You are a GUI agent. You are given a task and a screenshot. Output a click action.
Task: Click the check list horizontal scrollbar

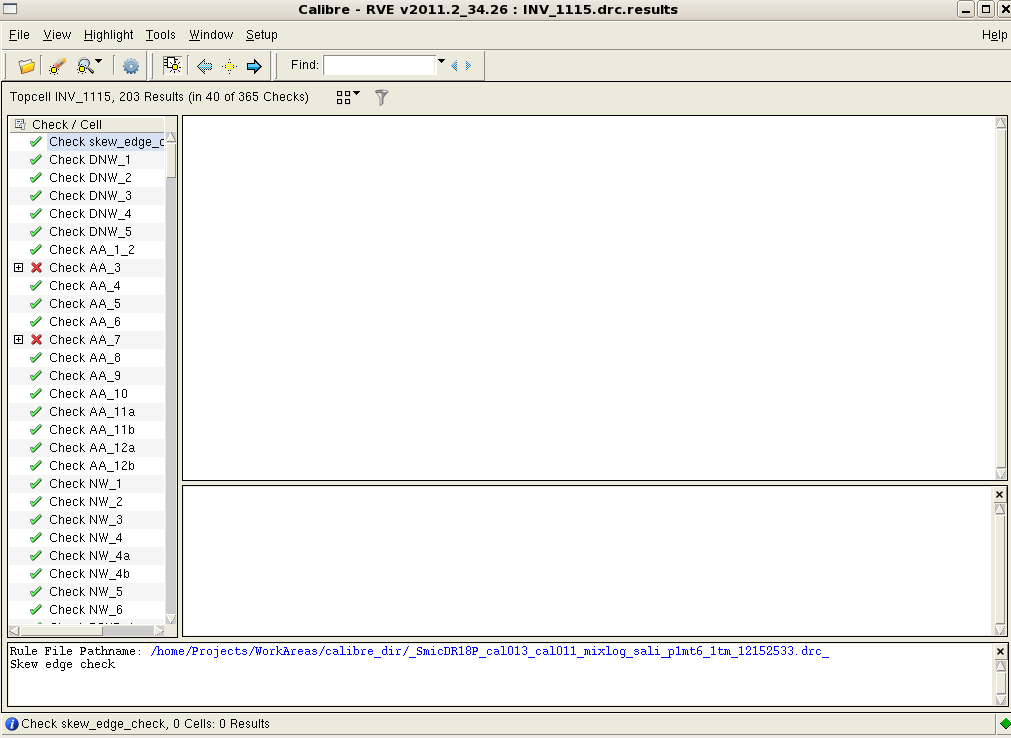click(87, 631)
